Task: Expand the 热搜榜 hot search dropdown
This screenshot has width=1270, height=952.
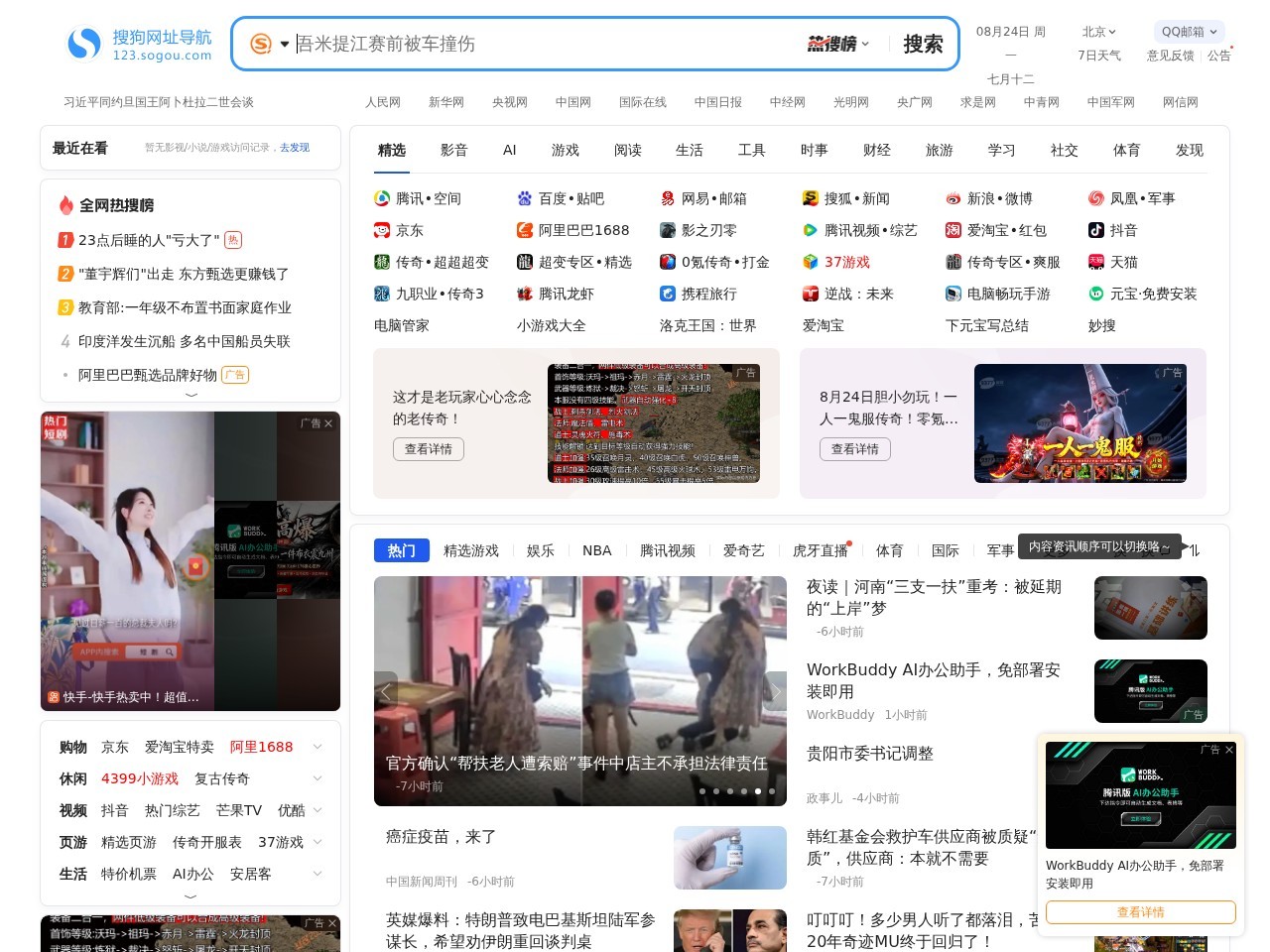Action: pos(838,44)
